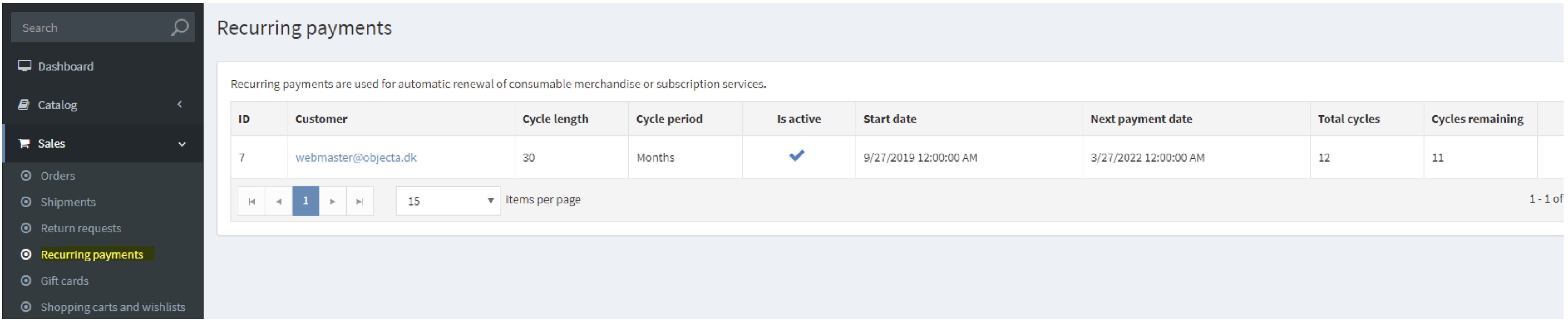The height and width of the screenshot is (322, 1568).
Task: Go to first page of results
Action: (x=252, y=201)
